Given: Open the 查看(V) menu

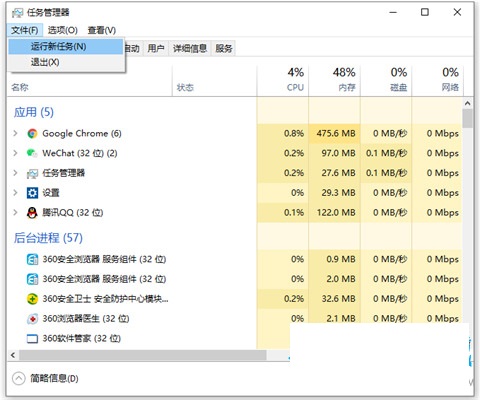Looking at the screenshot, I should tap(102, 30).
